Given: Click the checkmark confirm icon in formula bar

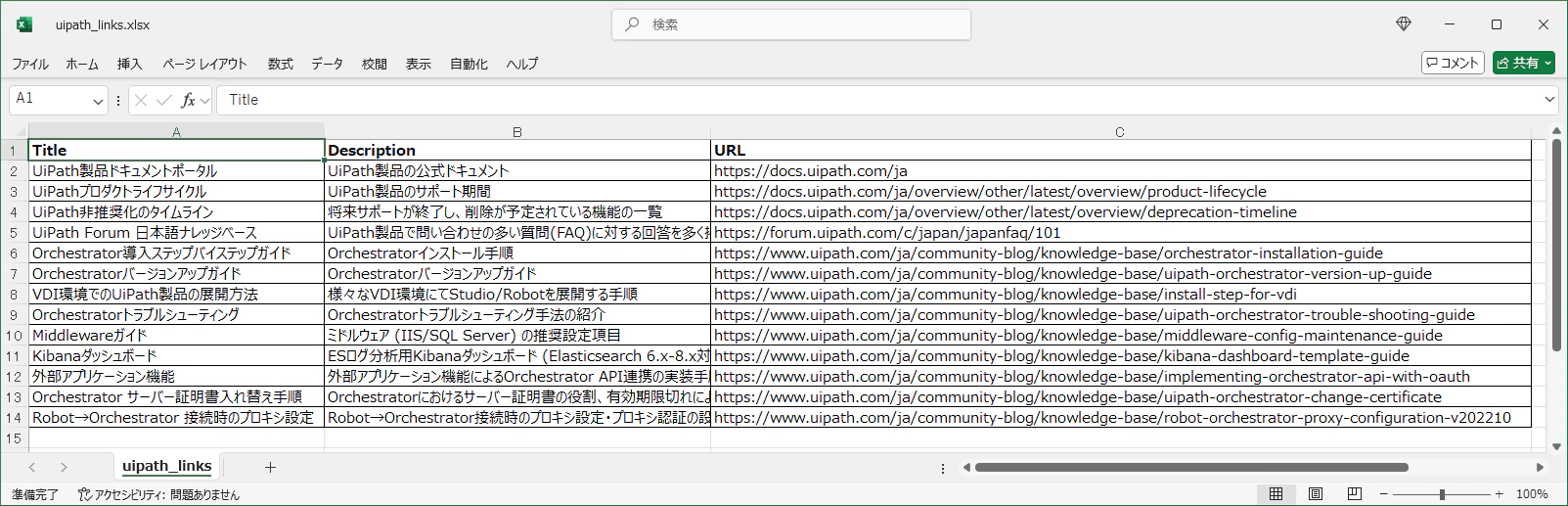Looking at the screenshot, I should (164, 100).
